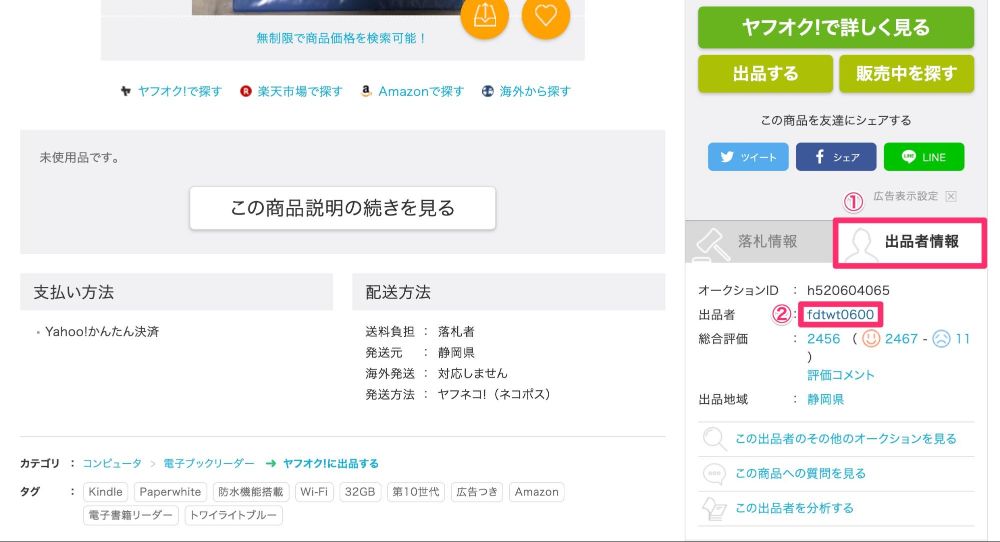
Task: Open seller fdtwt0600 profile link
Action: [840, 314]
